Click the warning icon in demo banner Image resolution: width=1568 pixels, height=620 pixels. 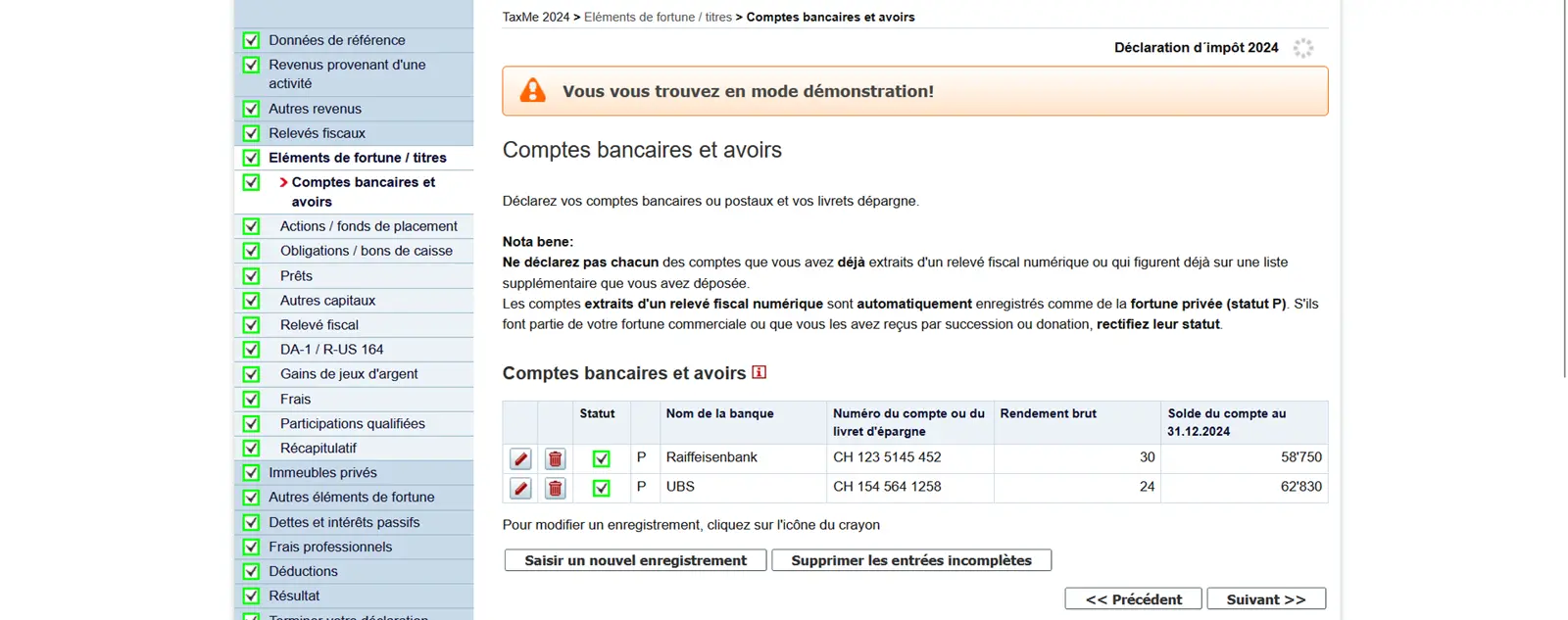point(532,91)
